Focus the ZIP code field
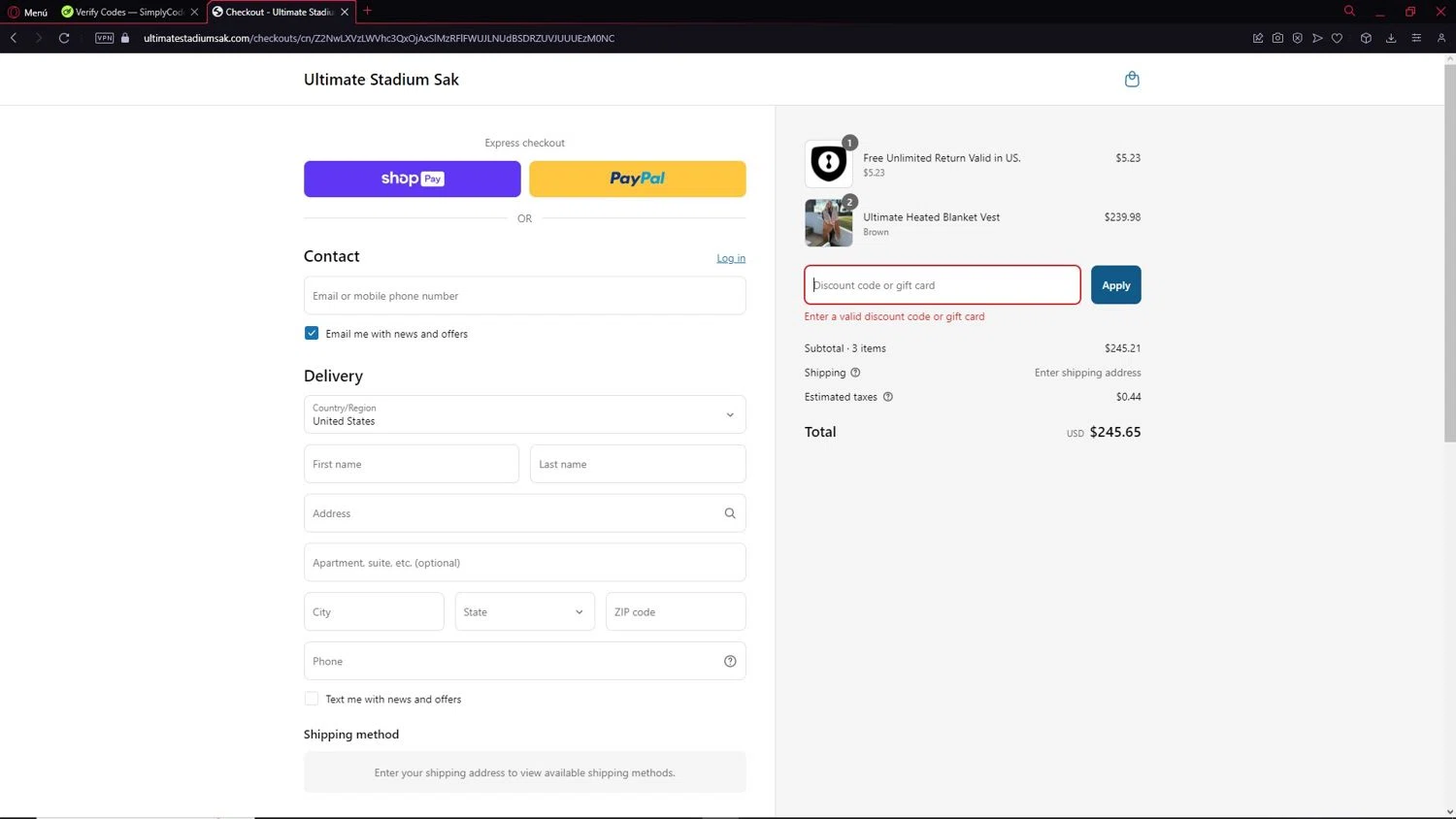The height and width of the screenshot is (819, 1456). pos(676,612)
